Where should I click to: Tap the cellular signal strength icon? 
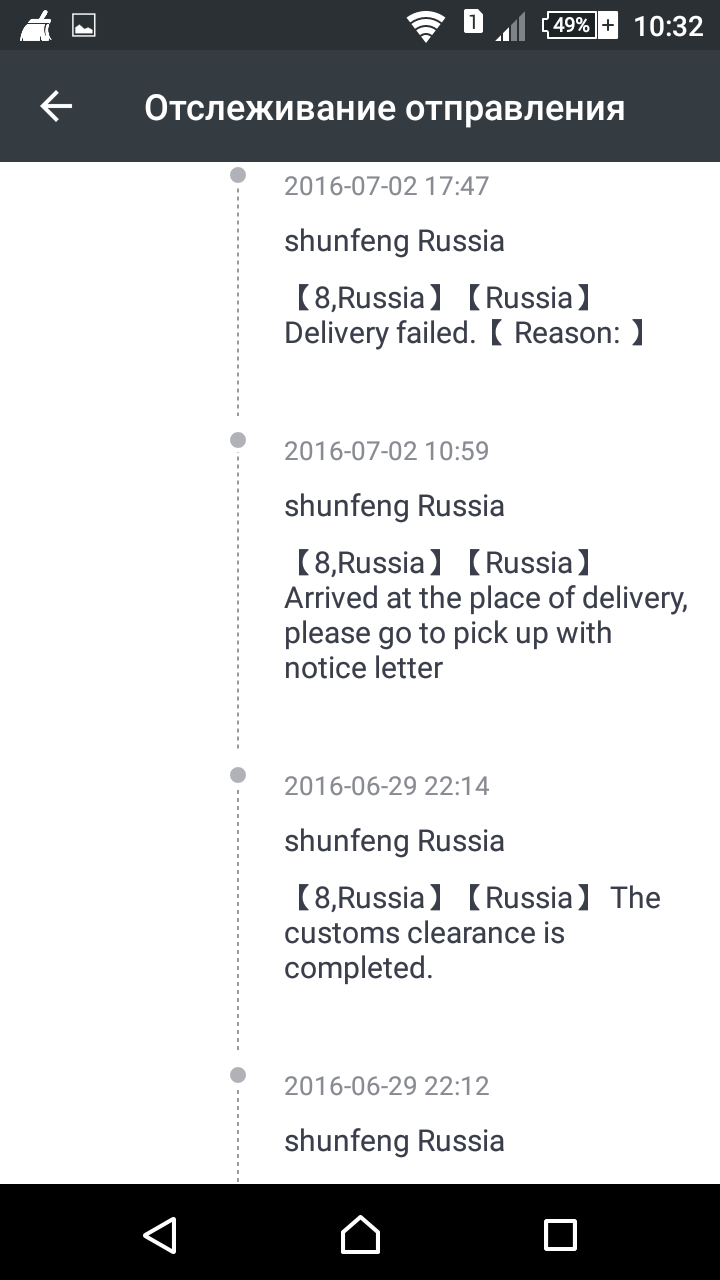(511, 27)
